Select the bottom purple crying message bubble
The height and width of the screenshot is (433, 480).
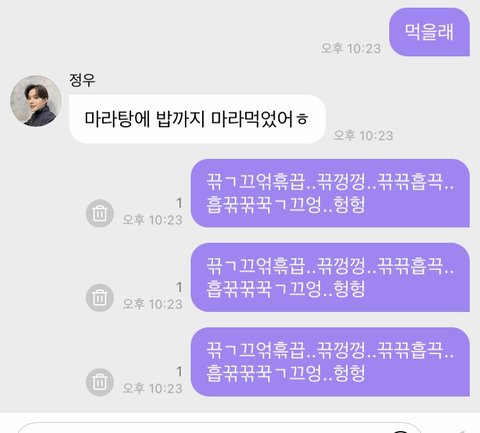coord(330,362)
